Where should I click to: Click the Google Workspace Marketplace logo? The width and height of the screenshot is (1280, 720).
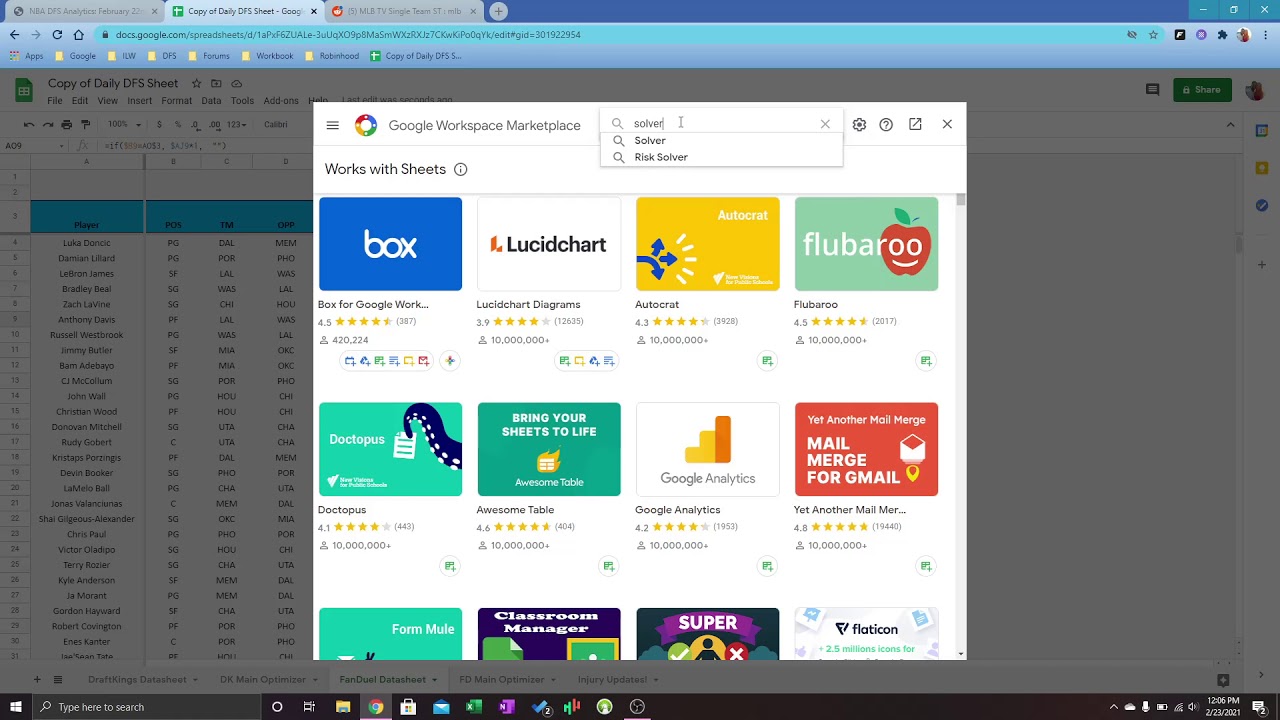pyautogui.click(x=366, y=125)
